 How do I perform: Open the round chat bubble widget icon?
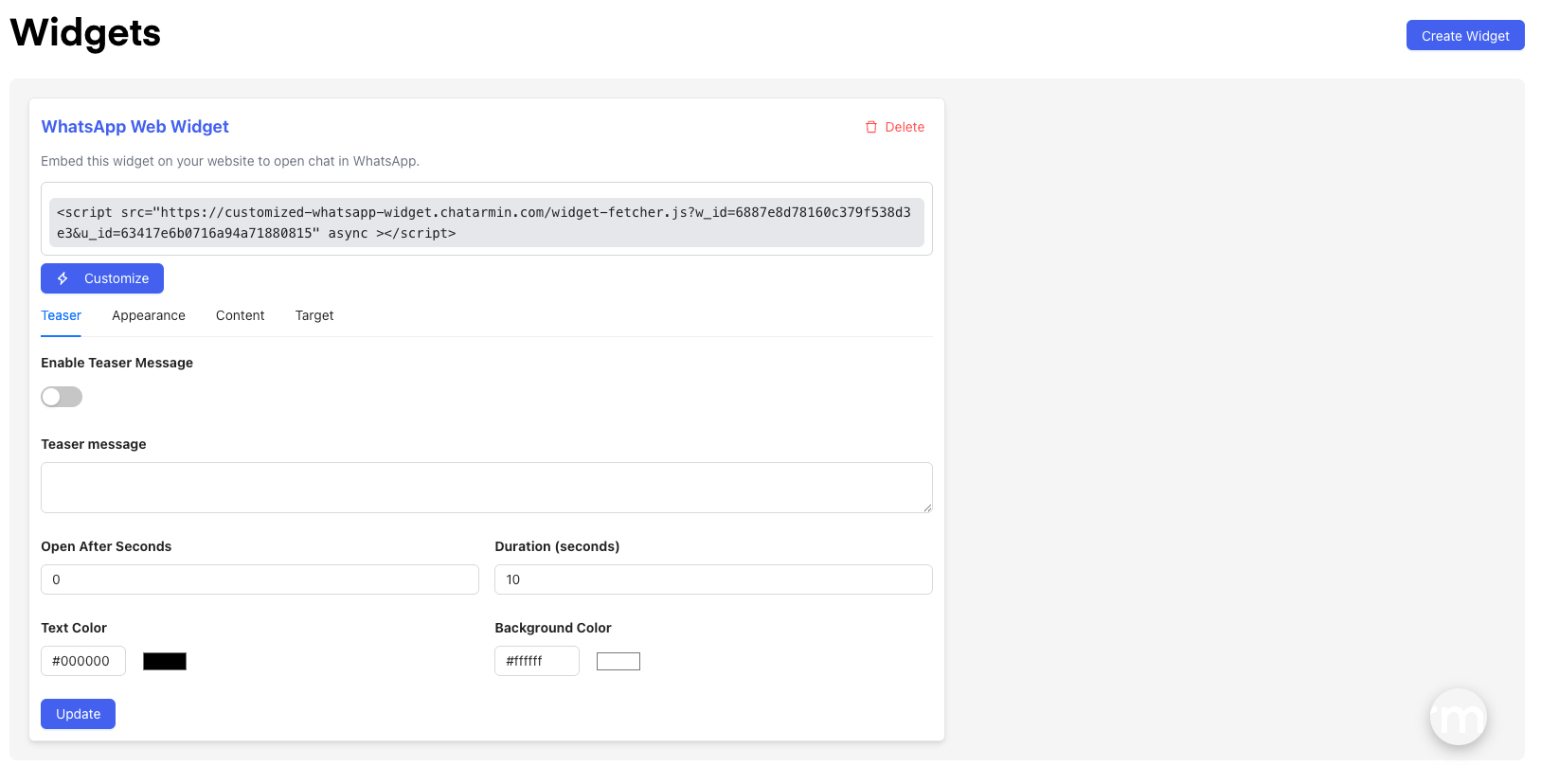(x=1458, y=717)
